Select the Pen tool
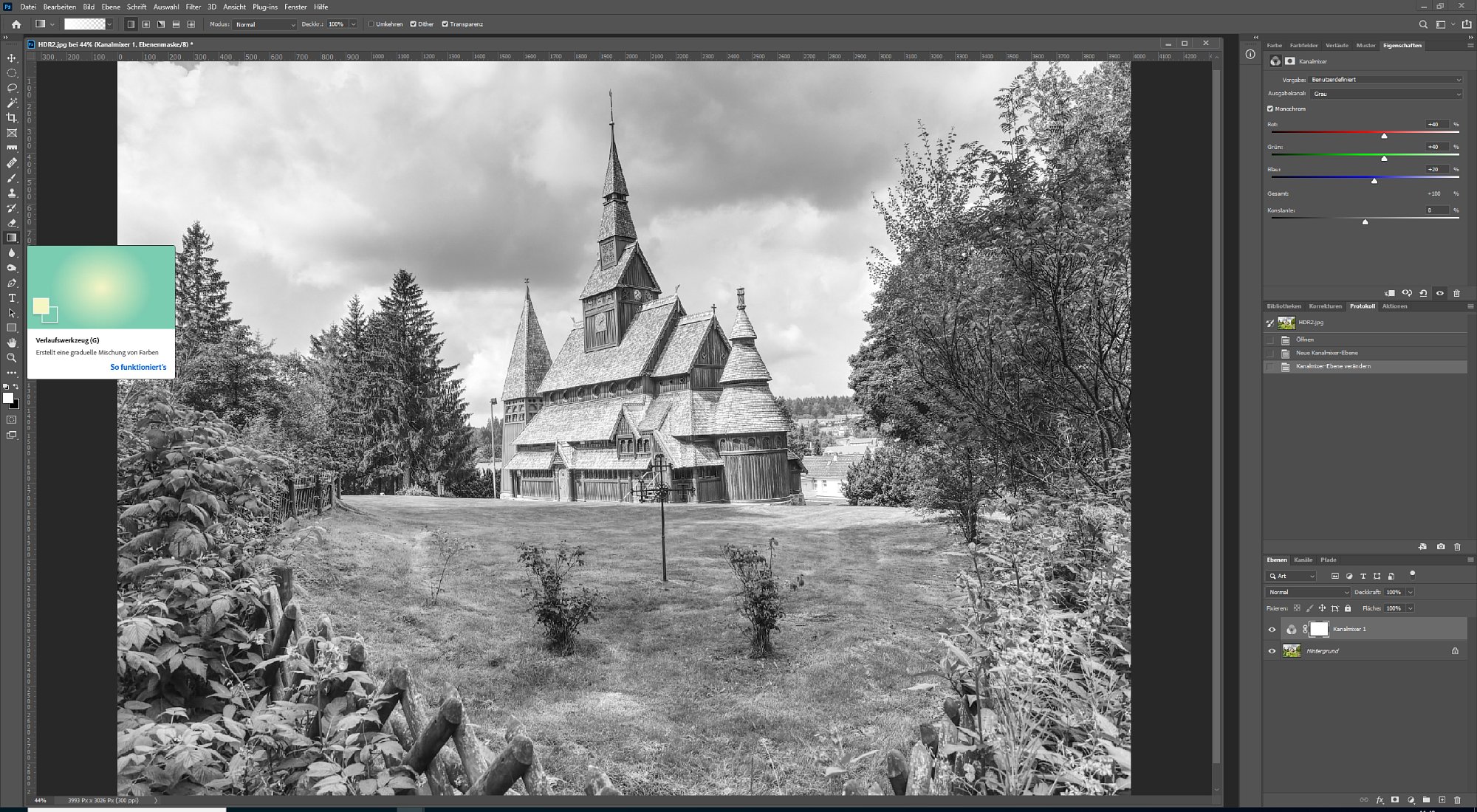This screenshot has height=812, width=1477. (12, 283)
